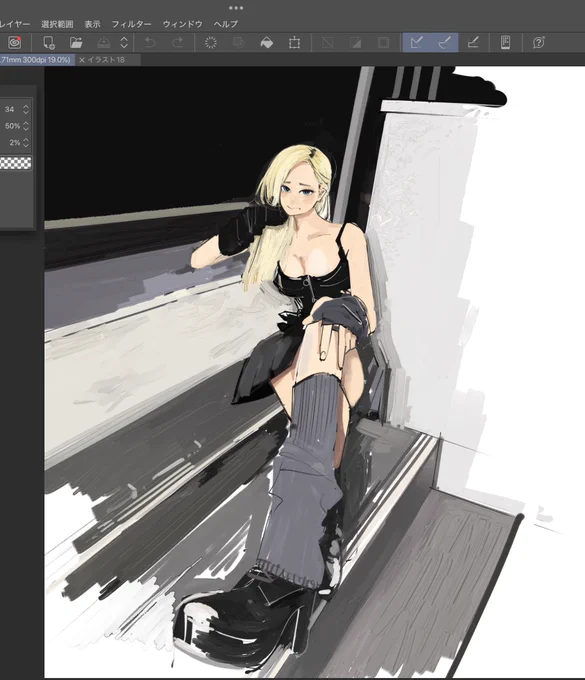Switch to the イラスト18 canvas tab
The width and height of the screenshot is (585, 680).
click(x=108, y=60)
